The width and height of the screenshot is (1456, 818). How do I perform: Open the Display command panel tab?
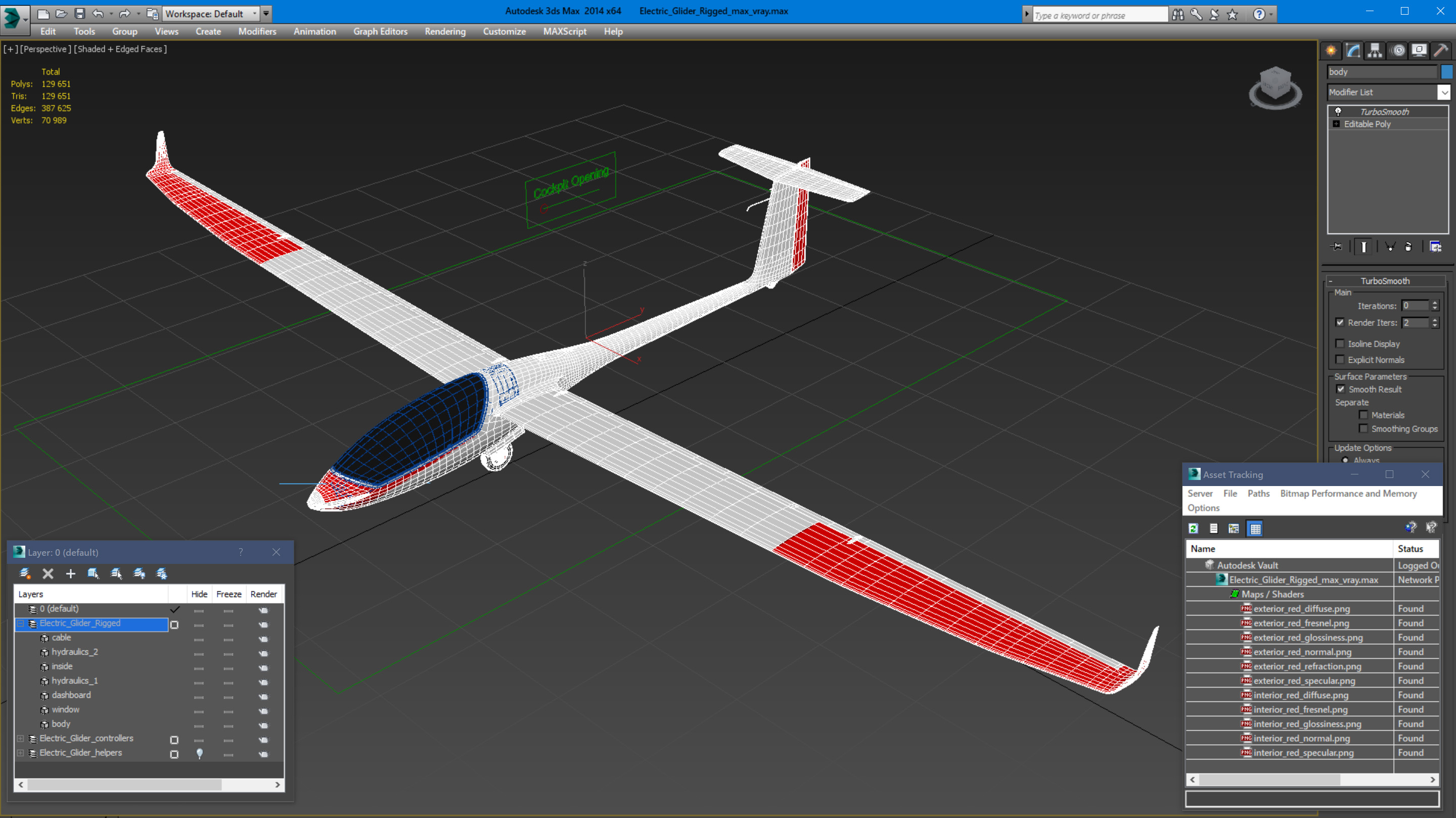click(x=1419, y=51)
